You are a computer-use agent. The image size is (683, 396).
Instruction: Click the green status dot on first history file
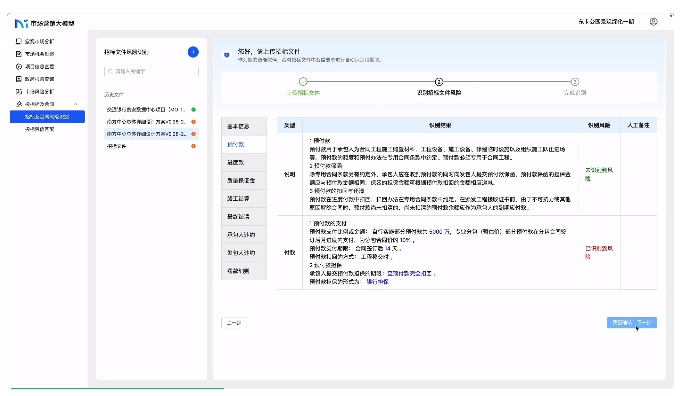(193, 109)
